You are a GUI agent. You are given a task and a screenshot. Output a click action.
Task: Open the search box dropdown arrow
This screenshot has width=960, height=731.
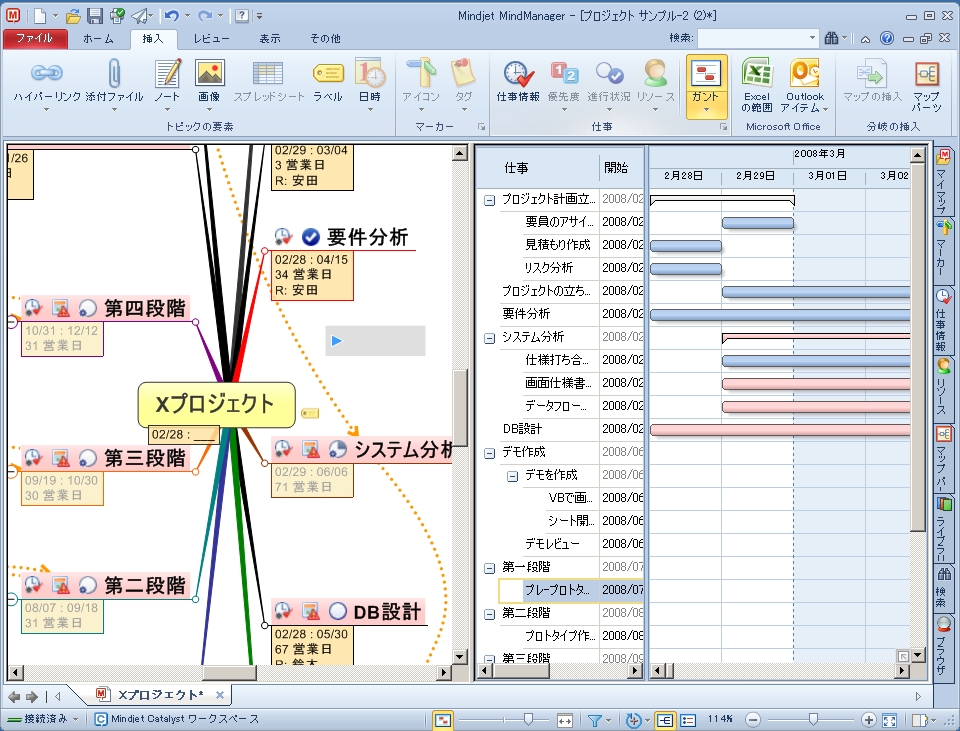pos(812,38)
